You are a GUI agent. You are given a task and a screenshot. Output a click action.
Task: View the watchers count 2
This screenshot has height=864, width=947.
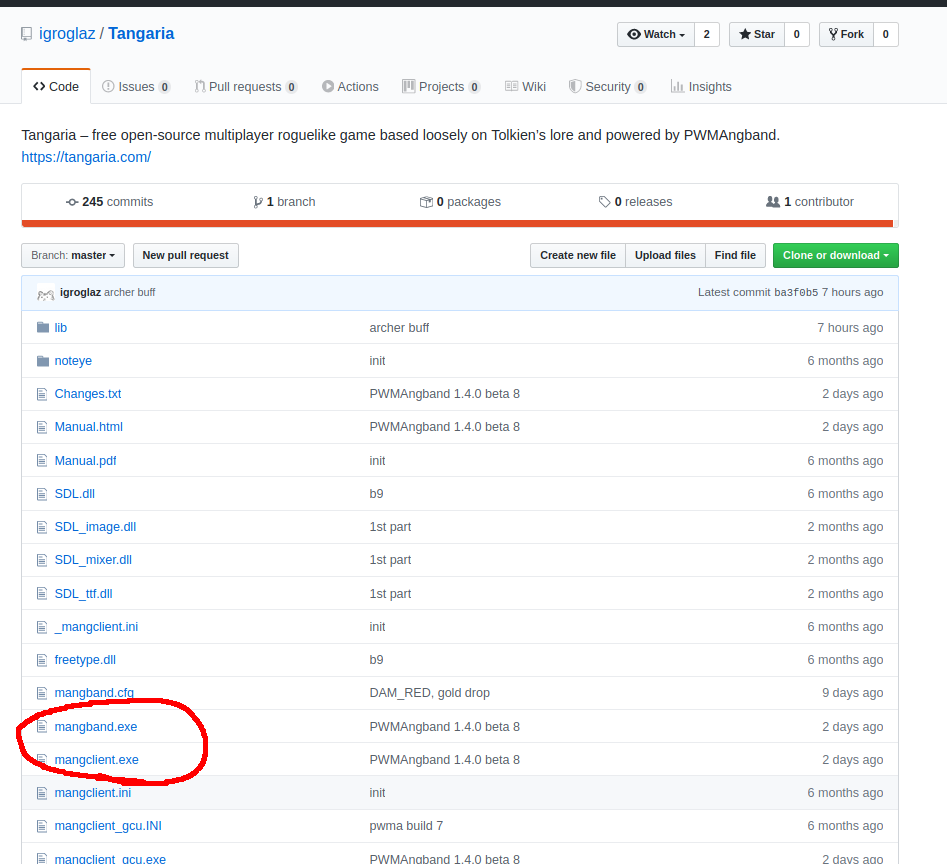(707, 34)
